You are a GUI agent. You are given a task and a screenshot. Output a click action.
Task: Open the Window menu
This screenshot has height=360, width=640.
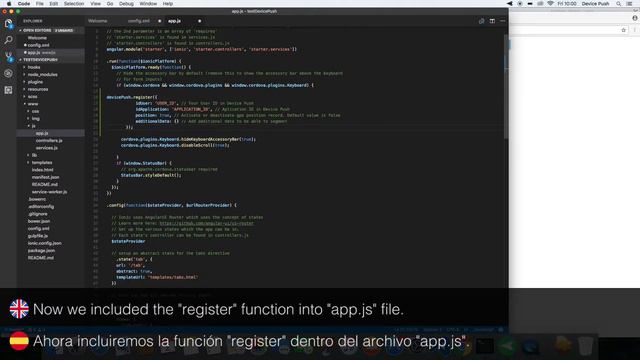tap(148, 4)
